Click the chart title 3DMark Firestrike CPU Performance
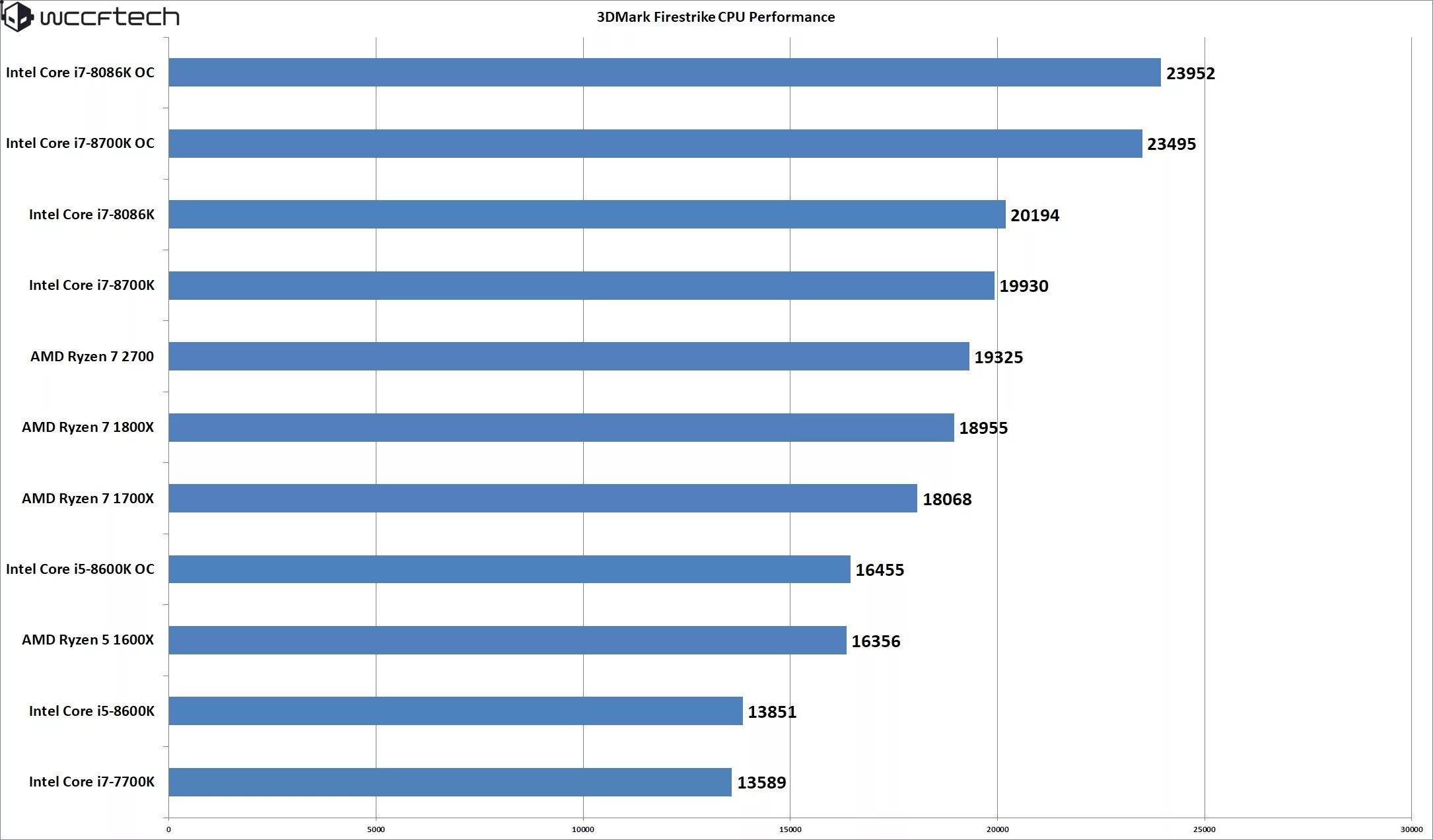 pos(716,17)
